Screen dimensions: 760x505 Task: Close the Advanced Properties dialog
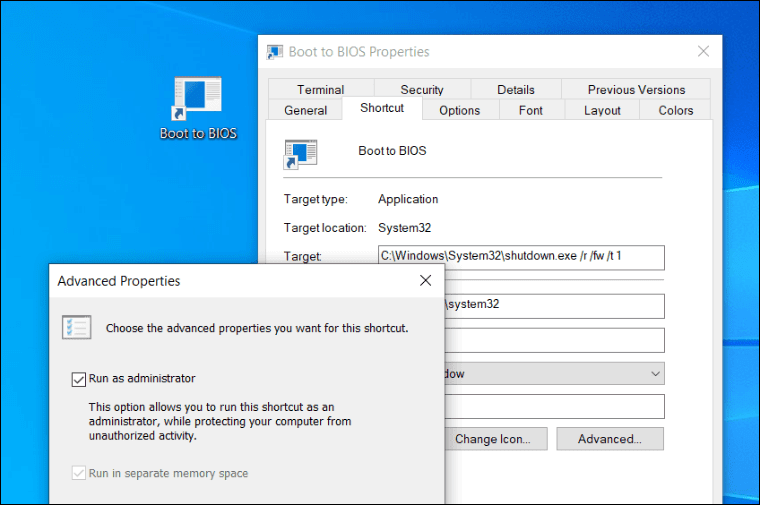coord(426,281)
